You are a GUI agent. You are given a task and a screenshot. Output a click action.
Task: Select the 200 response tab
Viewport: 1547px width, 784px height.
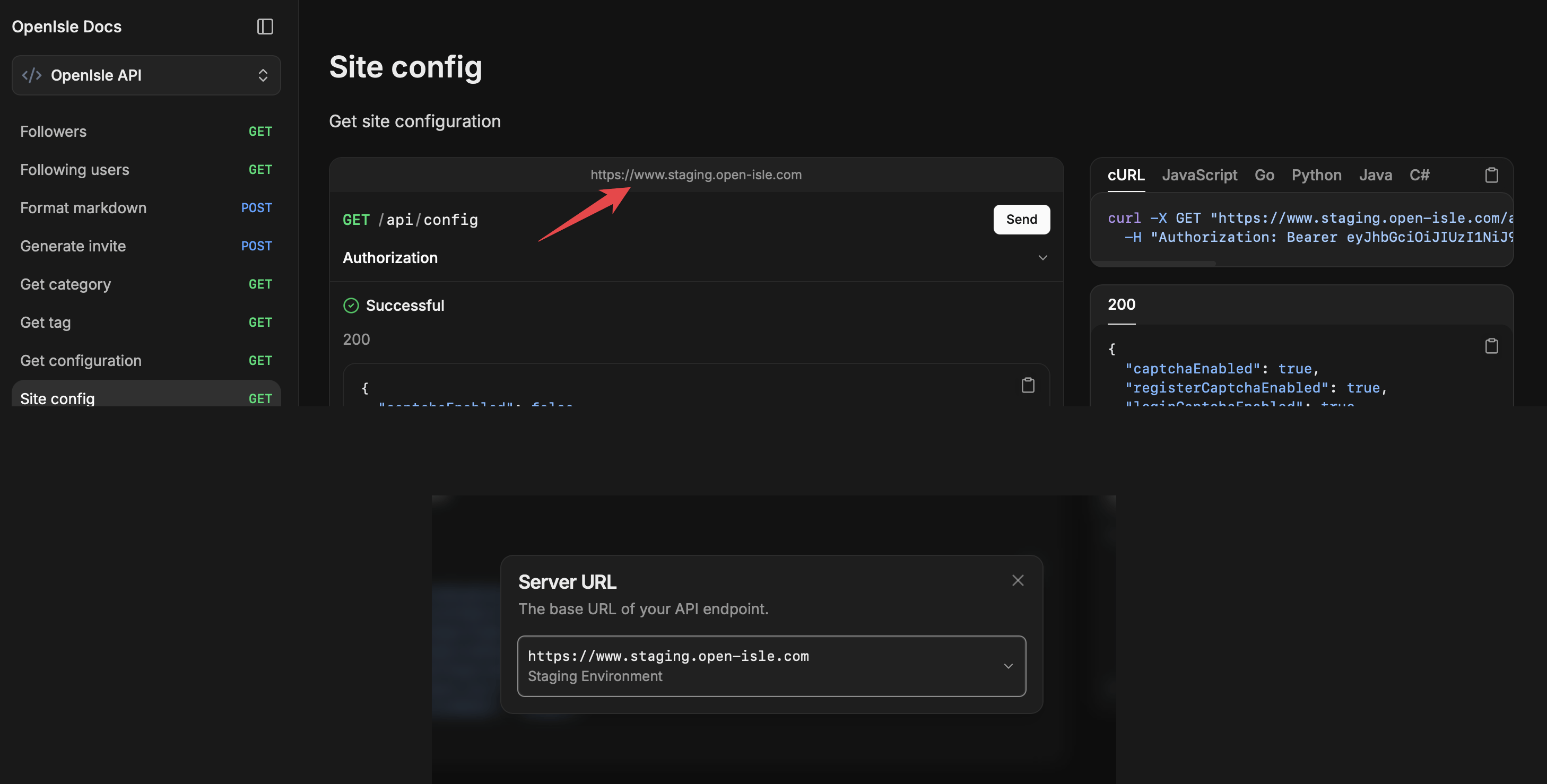[x=1121, y=305]
